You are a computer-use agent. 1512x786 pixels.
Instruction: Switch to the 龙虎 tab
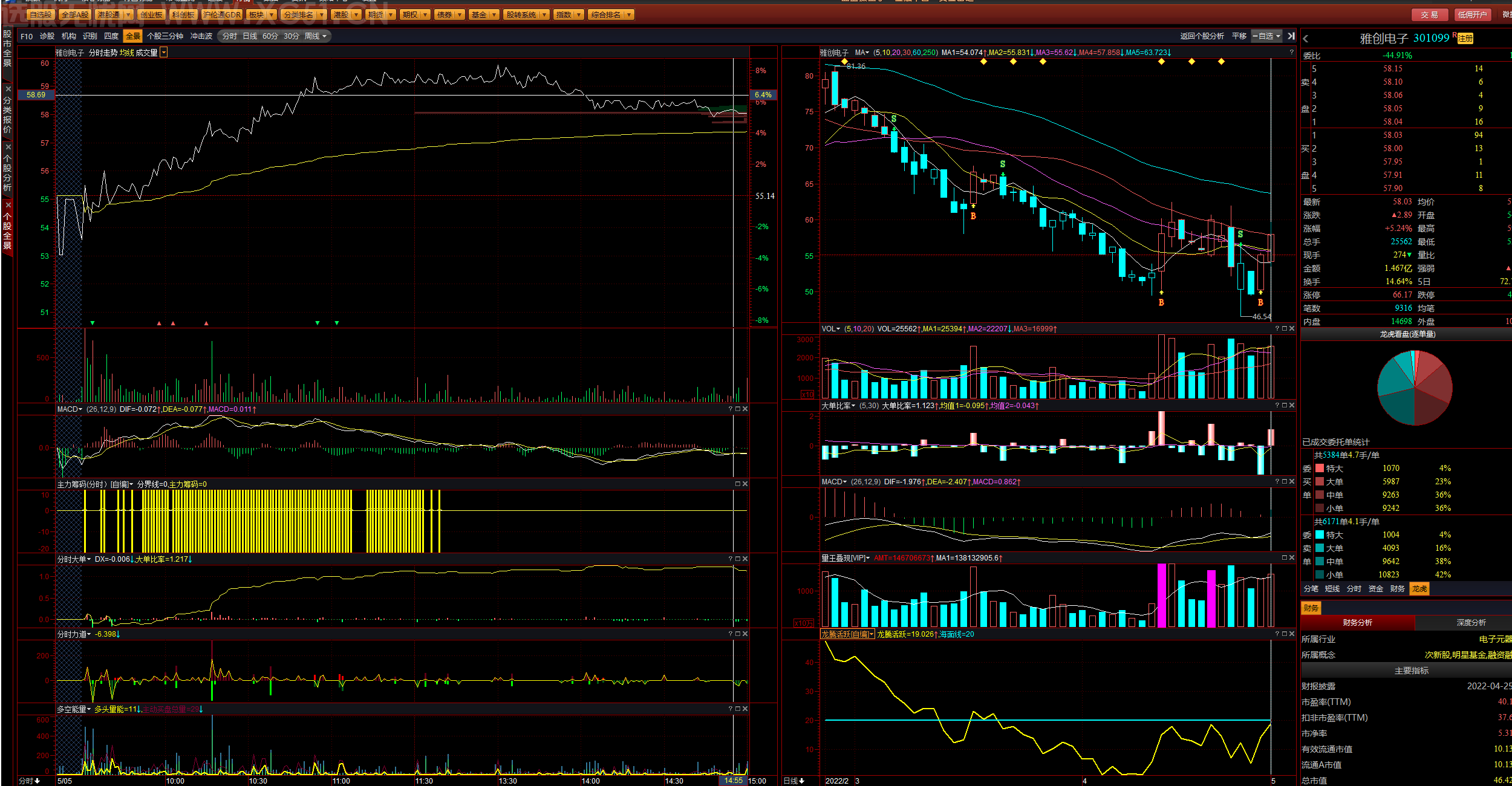(1419, 589)
